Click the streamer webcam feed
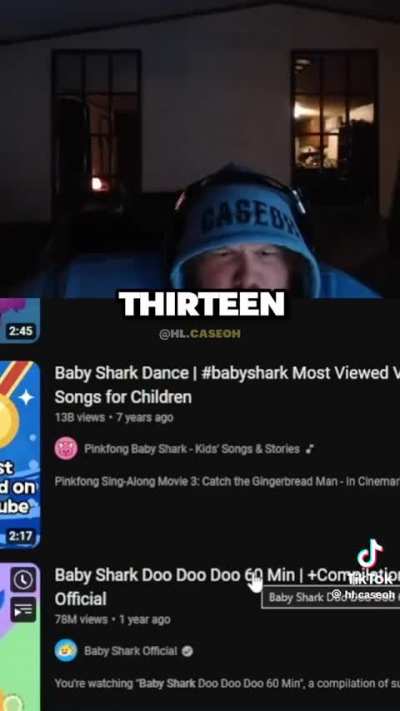This screenshot has height=711, width=400. coord(200,149)
